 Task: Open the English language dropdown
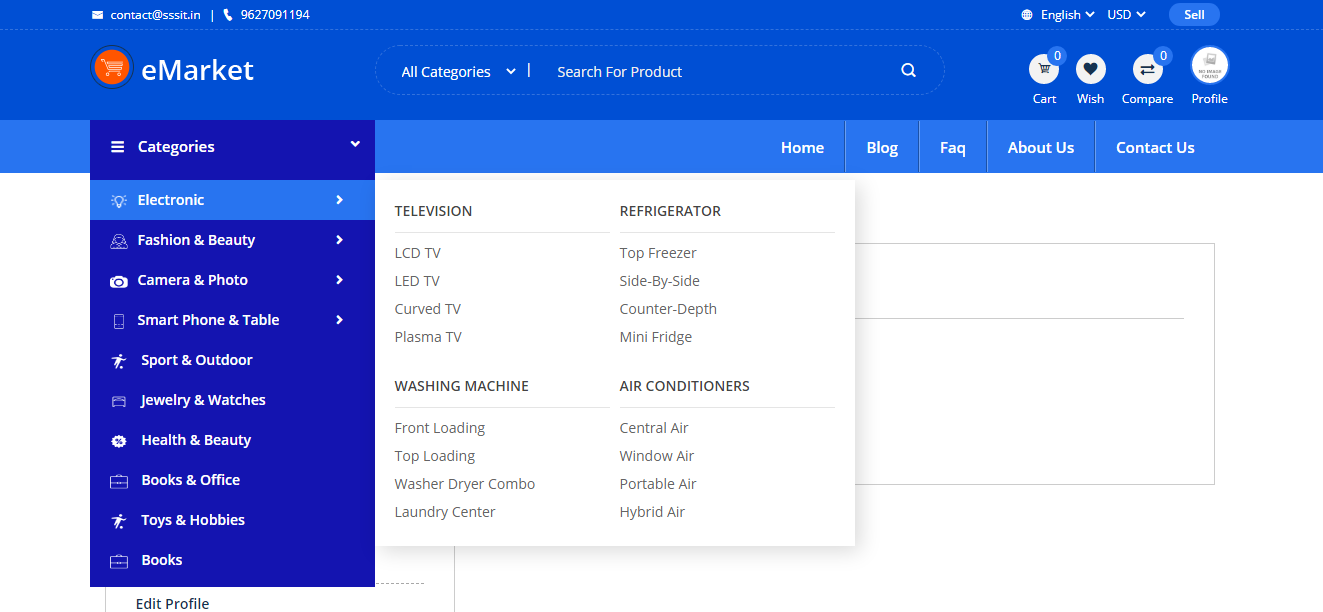tap(1067, 15)
